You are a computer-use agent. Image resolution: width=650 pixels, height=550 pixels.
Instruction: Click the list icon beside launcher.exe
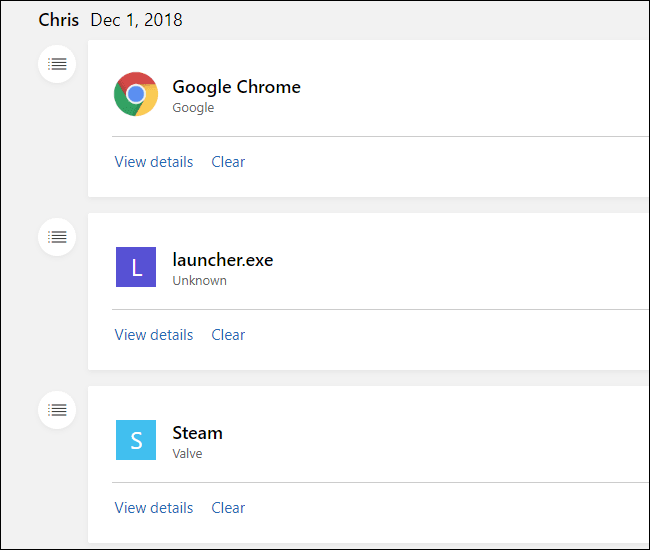(x=58, y=237)
